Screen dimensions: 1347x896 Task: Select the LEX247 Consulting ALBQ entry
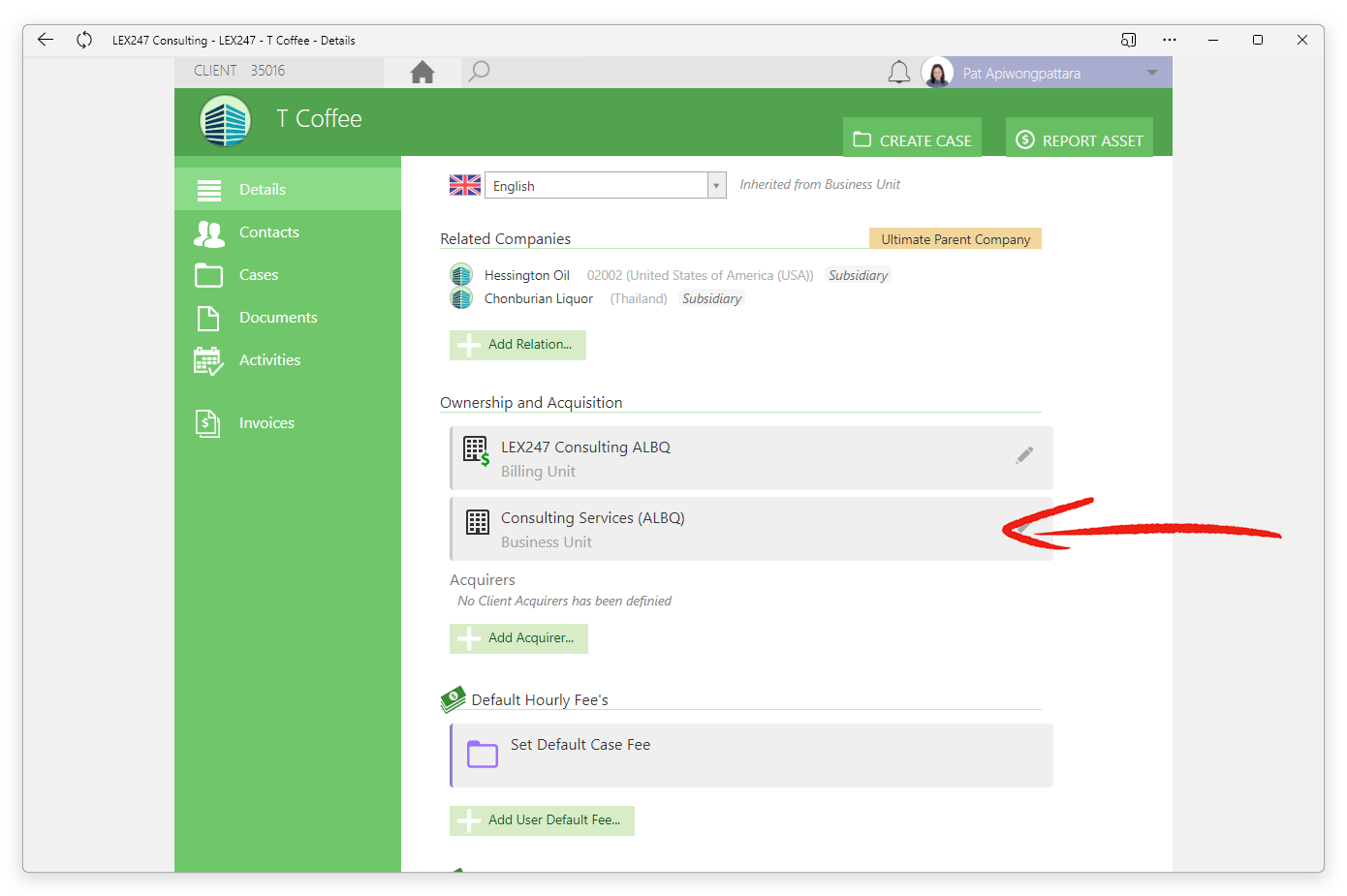click(x=751, y=458)
